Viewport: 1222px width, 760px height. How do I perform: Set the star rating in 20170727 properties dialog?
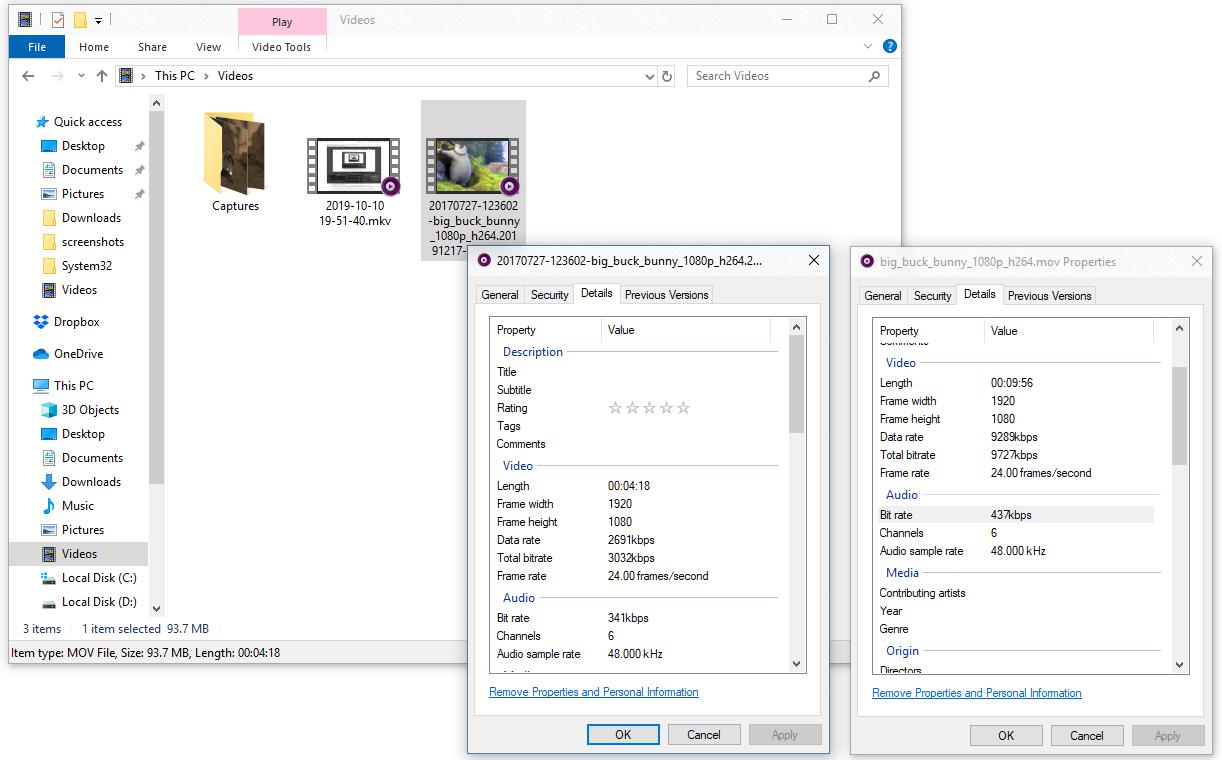click(x=649, y=408)
